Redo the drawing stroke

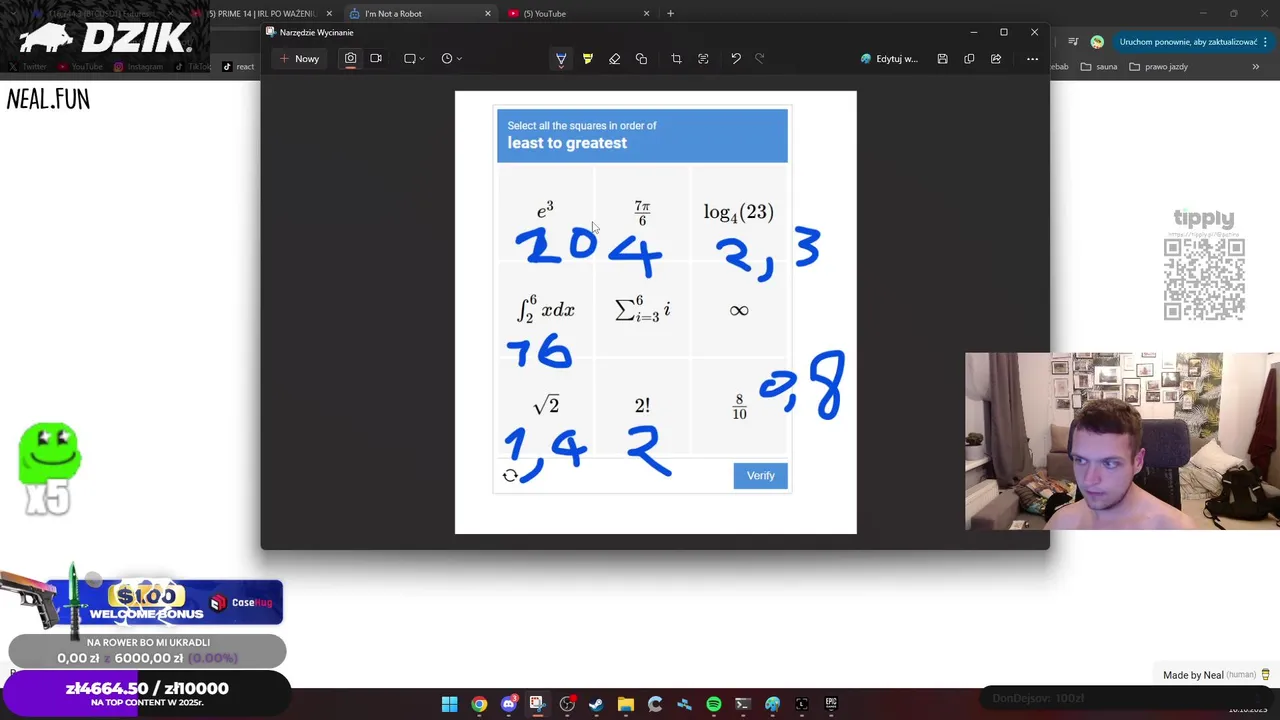point(760,59)
